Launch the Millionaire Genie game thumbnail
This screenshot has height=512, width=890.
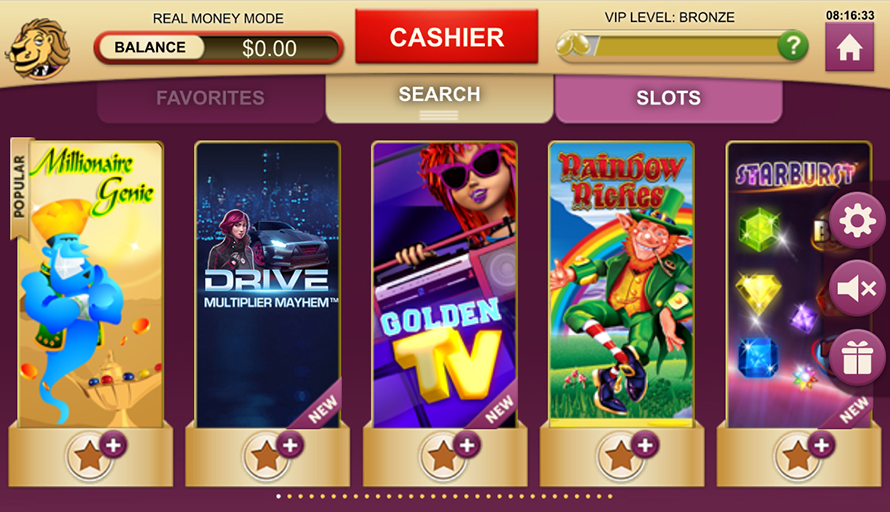[x=91, y=284]
